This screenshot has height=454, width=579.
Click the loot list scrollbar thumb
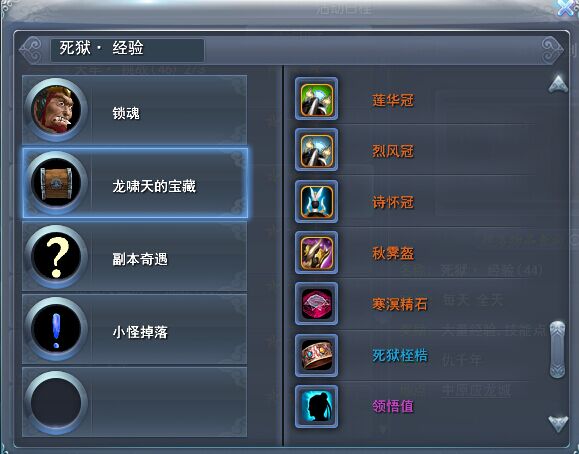tap(557, 349)
